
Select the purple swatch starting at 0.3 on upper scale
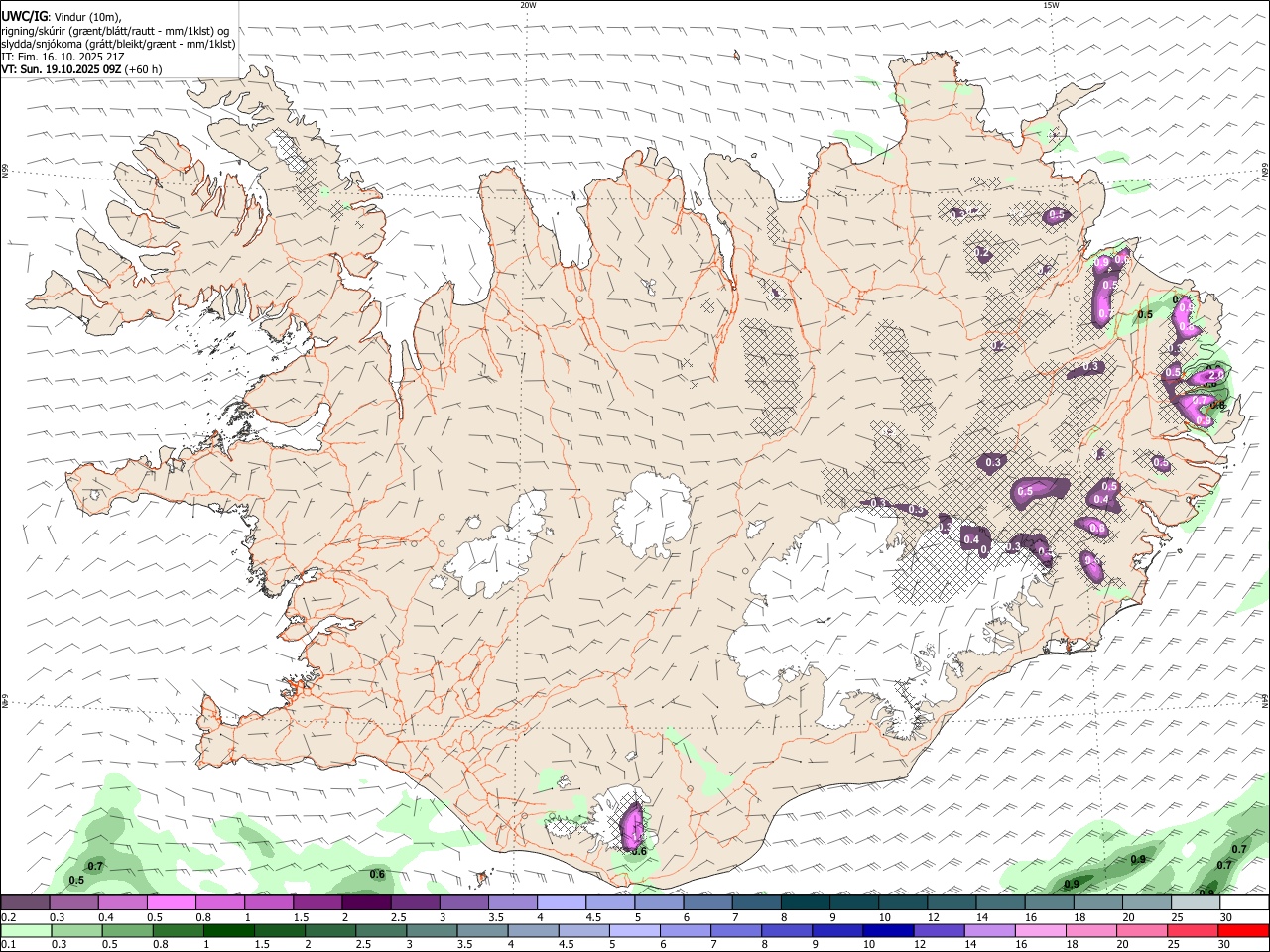tap(73, 903)
